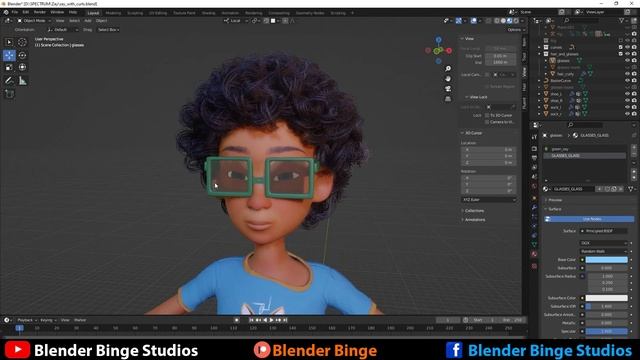Open the Local transform orientation dropdown

point(236,21)
